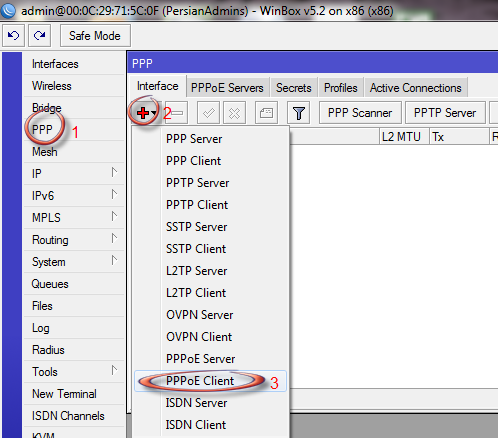Open the Active Connections tab
The height and width of the screenshot is (438, 498).
pyautogui.click(x=416, y=88)
